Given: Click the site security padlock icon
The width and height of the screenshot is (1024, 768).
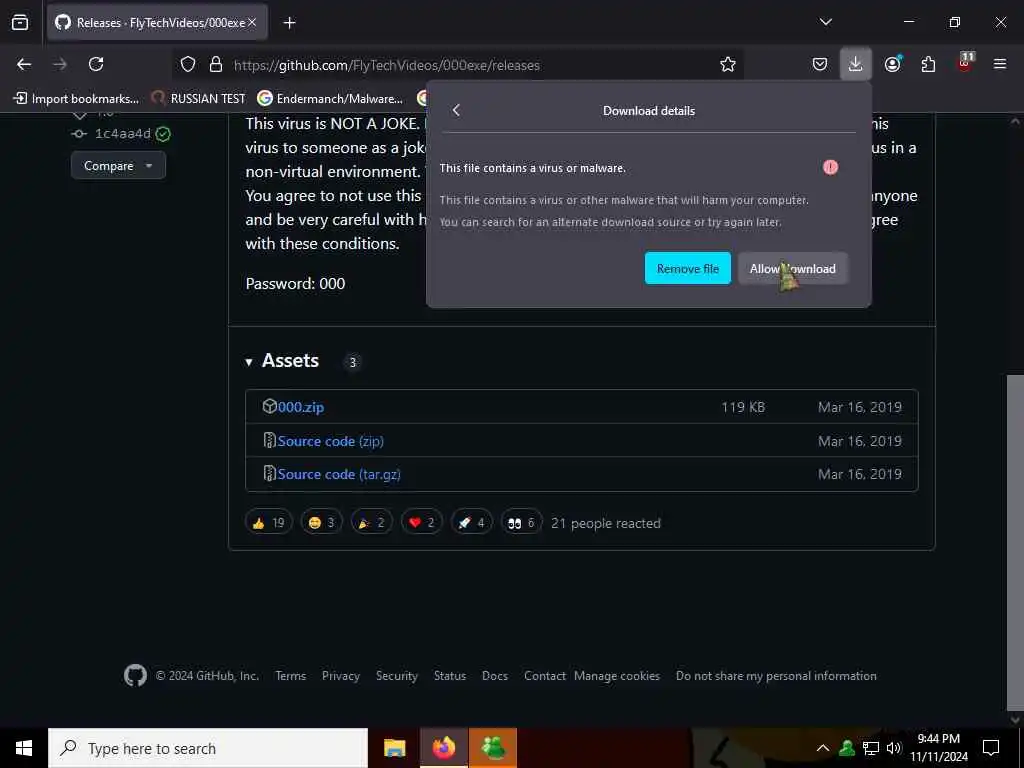Looking at the screenshot, I should (216, 64).
